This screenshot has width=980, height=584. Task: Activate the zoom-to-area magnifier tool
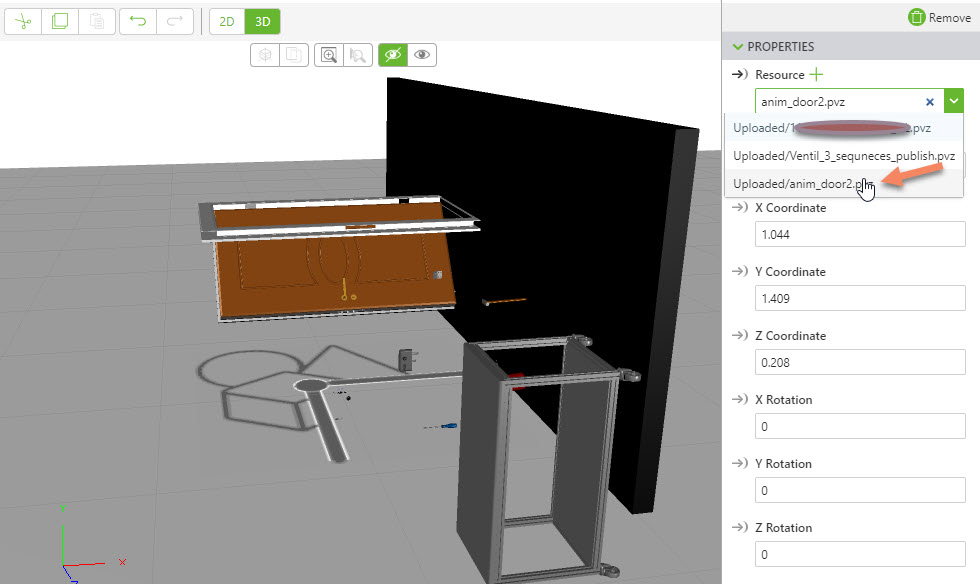click(328, 55)
